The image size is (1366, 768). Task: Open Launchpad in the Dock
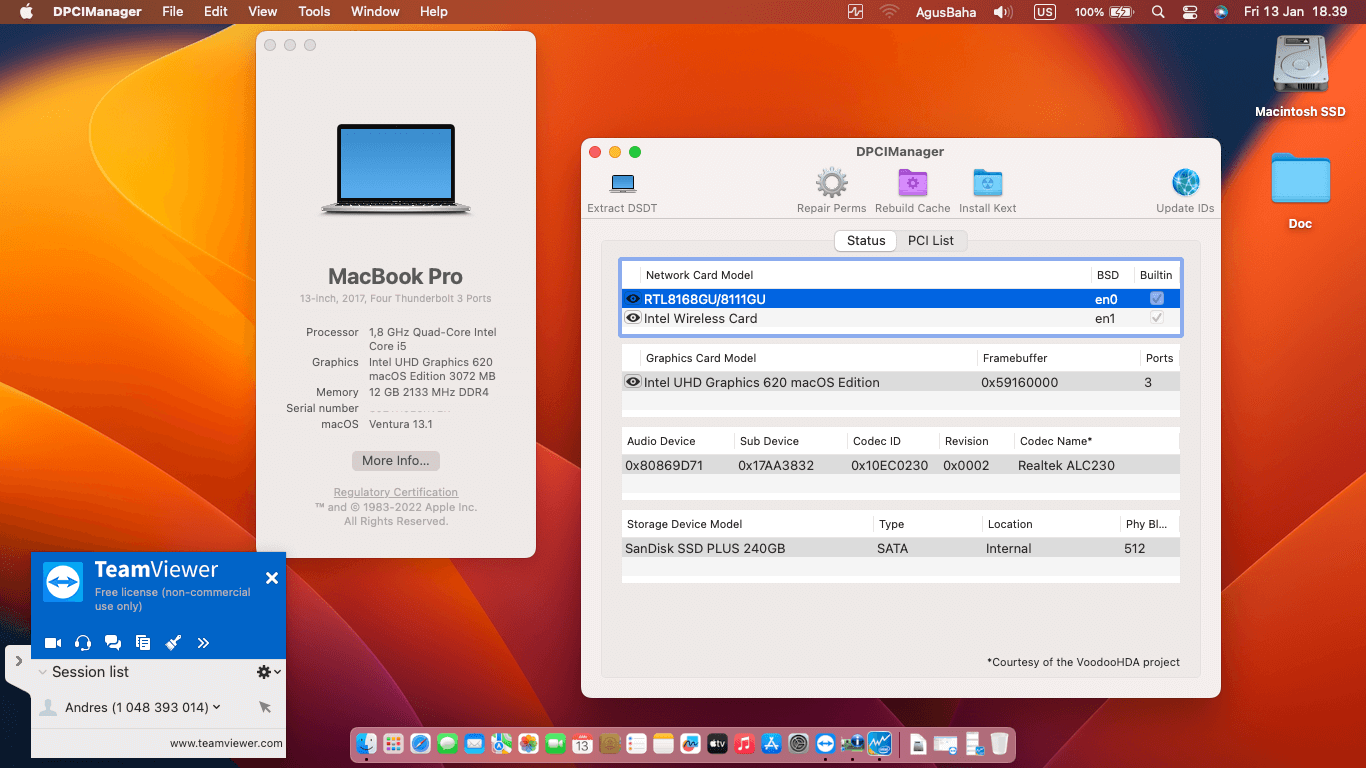pyautogui.click(x=394, y=744)
